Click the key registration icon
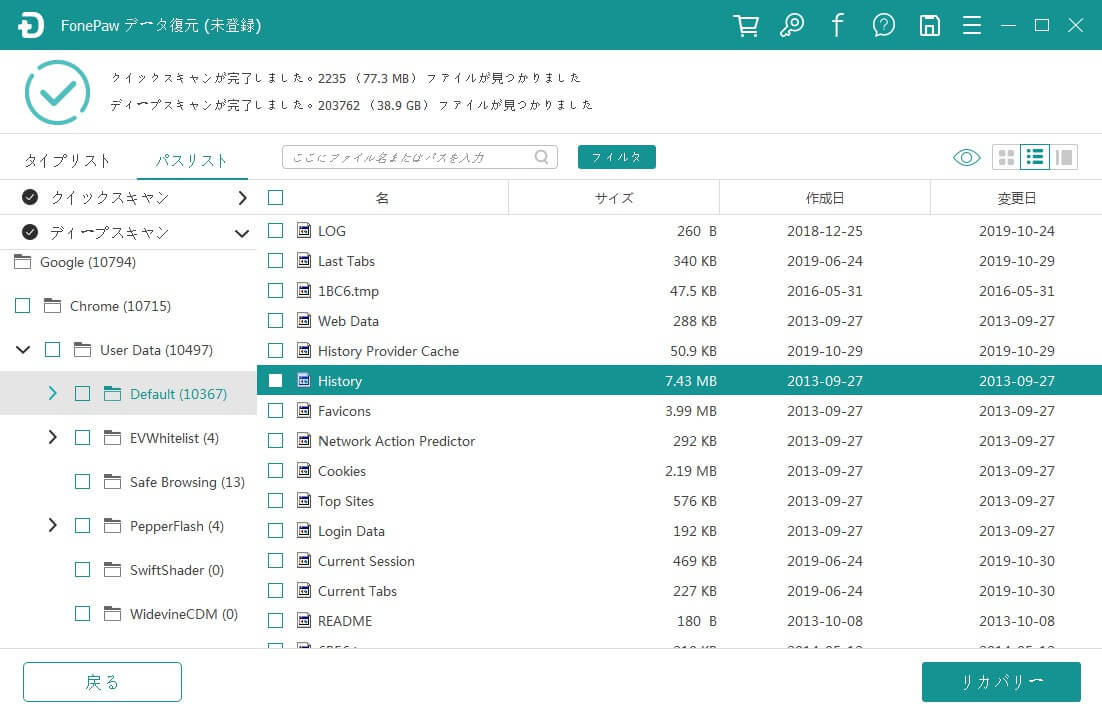 coord(791,25)
